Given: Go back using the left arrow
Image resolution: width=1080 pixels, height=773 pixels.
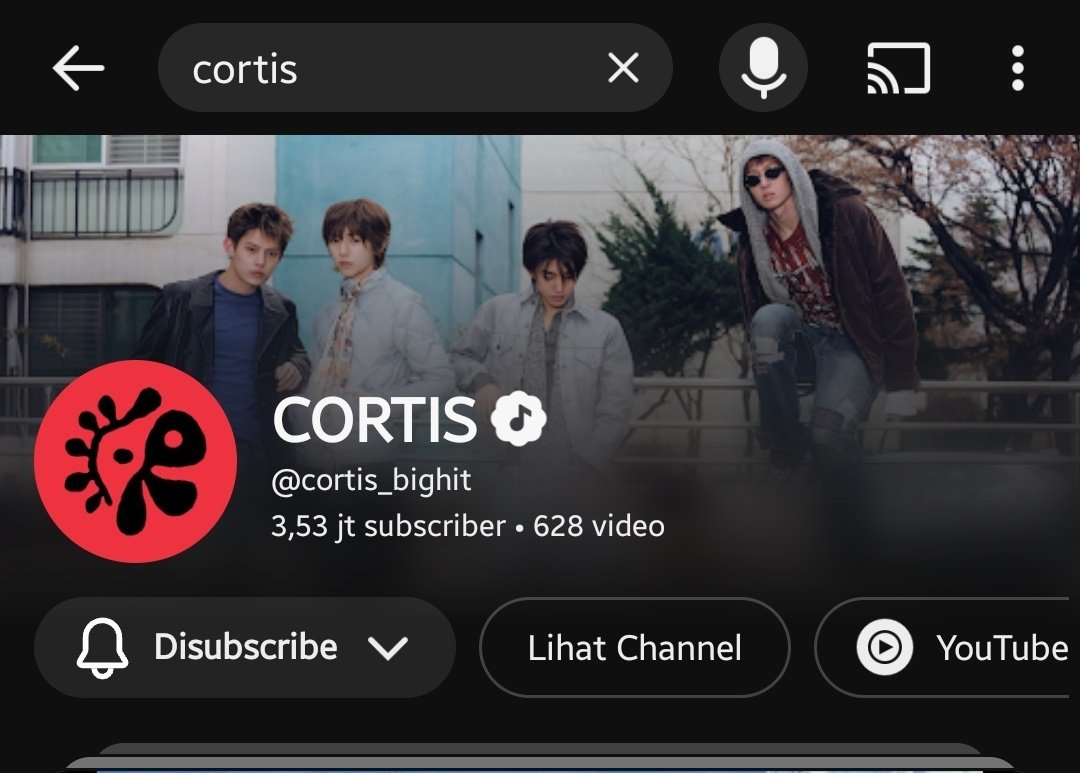Looking at the screenshot, I should 78,68.
